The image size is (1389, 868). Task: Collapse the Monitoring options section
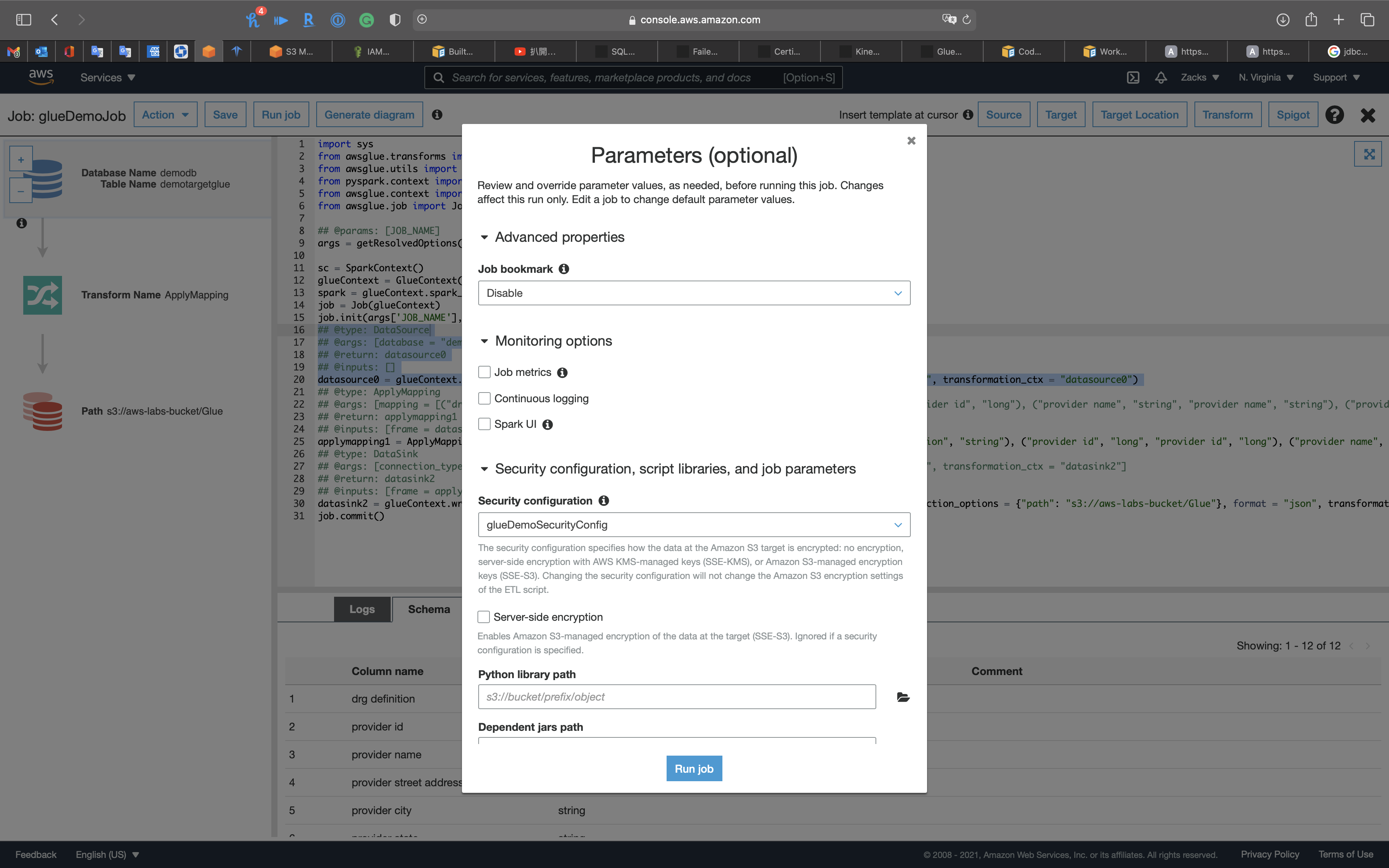tap(484, 341)
